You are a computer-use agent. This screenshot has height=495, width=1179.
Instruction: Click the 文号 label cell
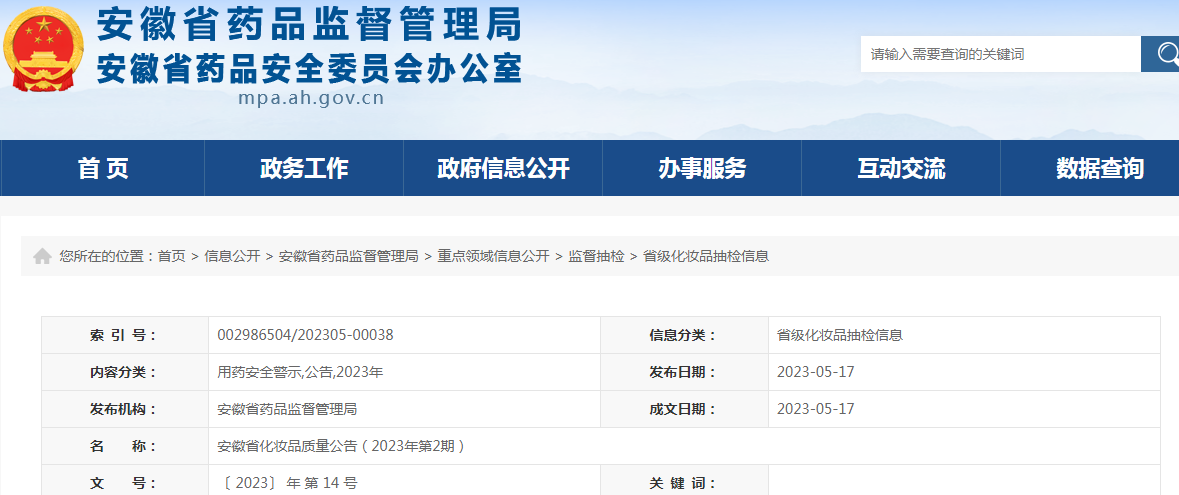pos(125,481)
